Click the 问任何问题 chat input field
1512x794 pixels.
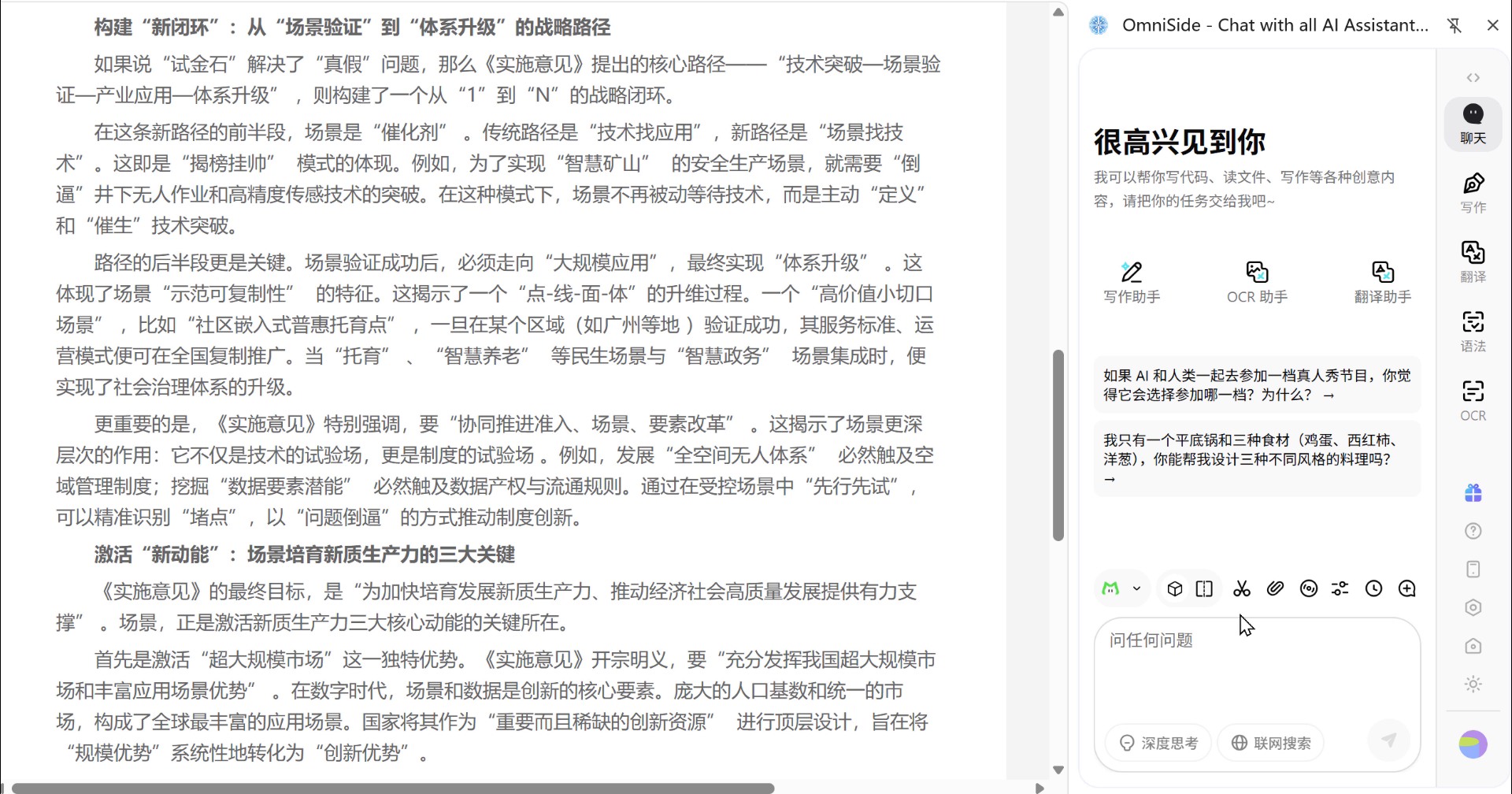[1257, 670]
